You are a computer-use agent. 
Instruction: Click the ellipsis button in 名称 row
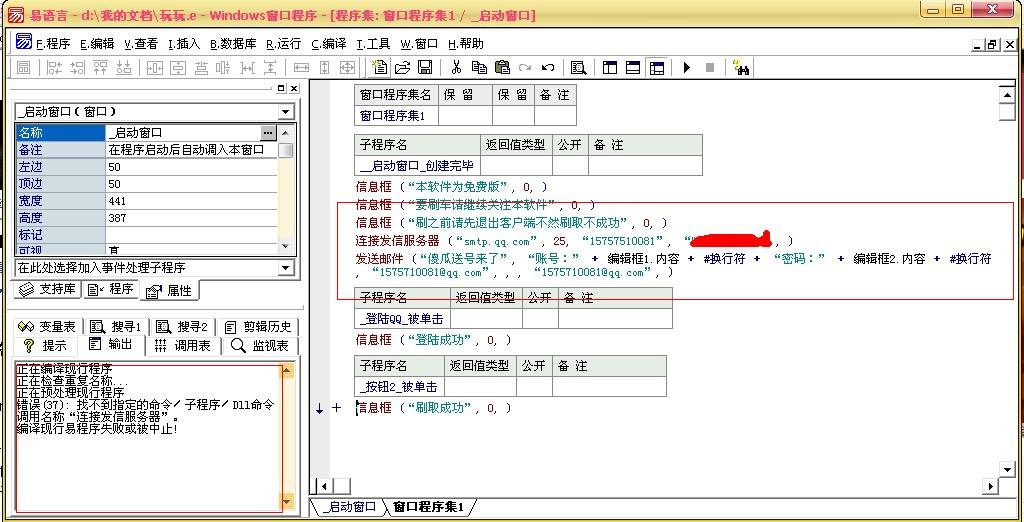(268, 133)
